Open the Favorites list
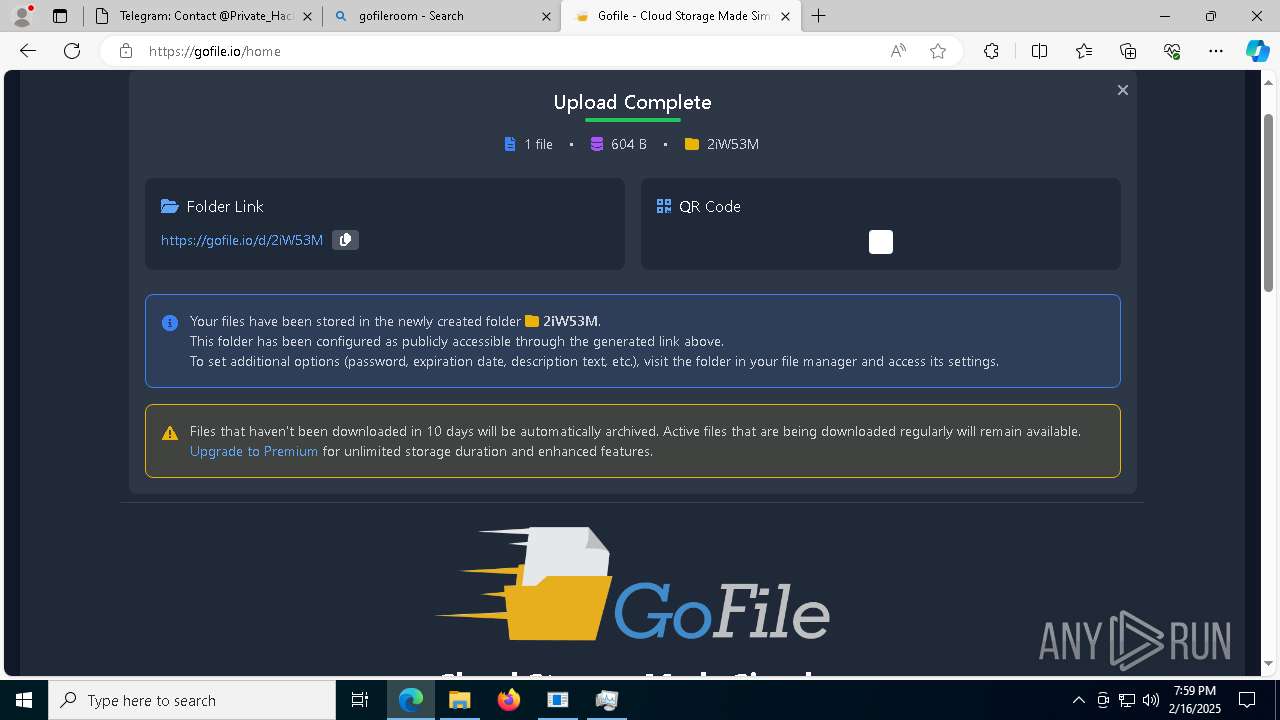This screenshot has height=720, width=1280. click(x=1084, y=51)
